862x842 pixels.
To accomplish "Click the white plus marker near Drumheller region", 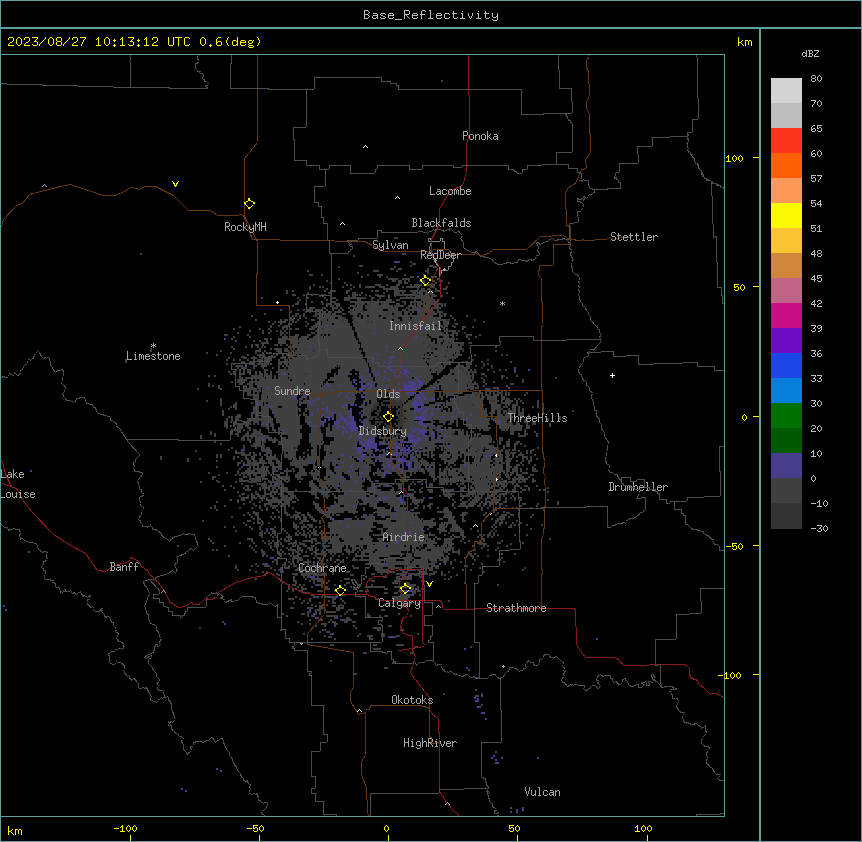I will (612, 375).
